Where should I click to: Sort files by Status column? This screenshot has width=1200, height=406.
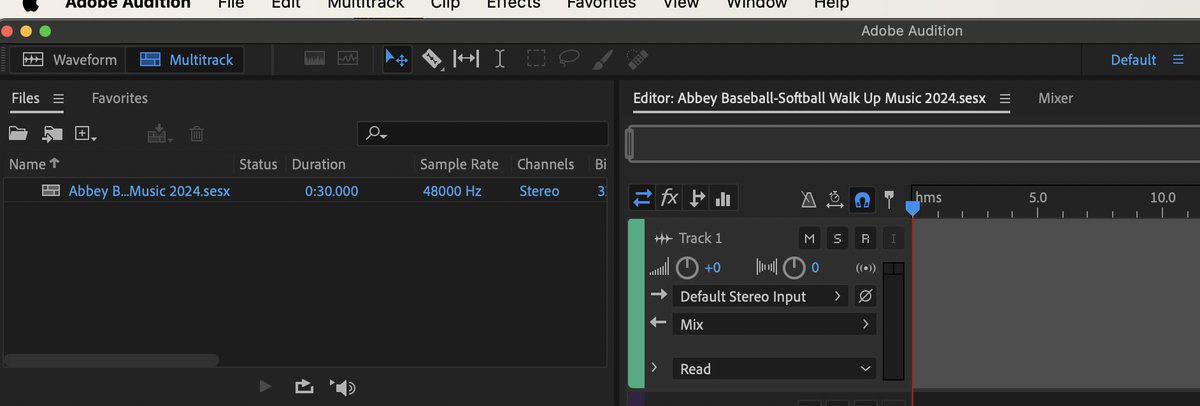[258, 164]
